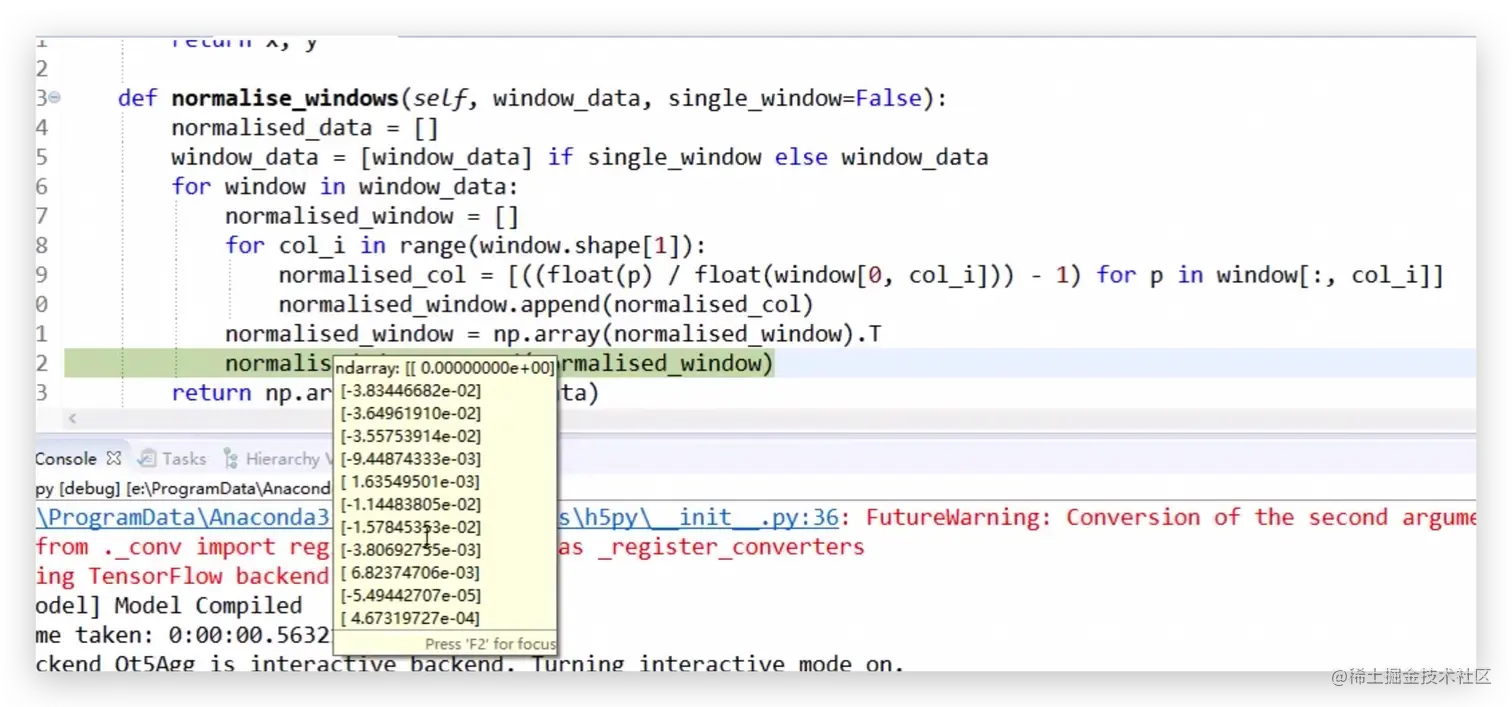Click the 'for window in window_data:' line

345,187
